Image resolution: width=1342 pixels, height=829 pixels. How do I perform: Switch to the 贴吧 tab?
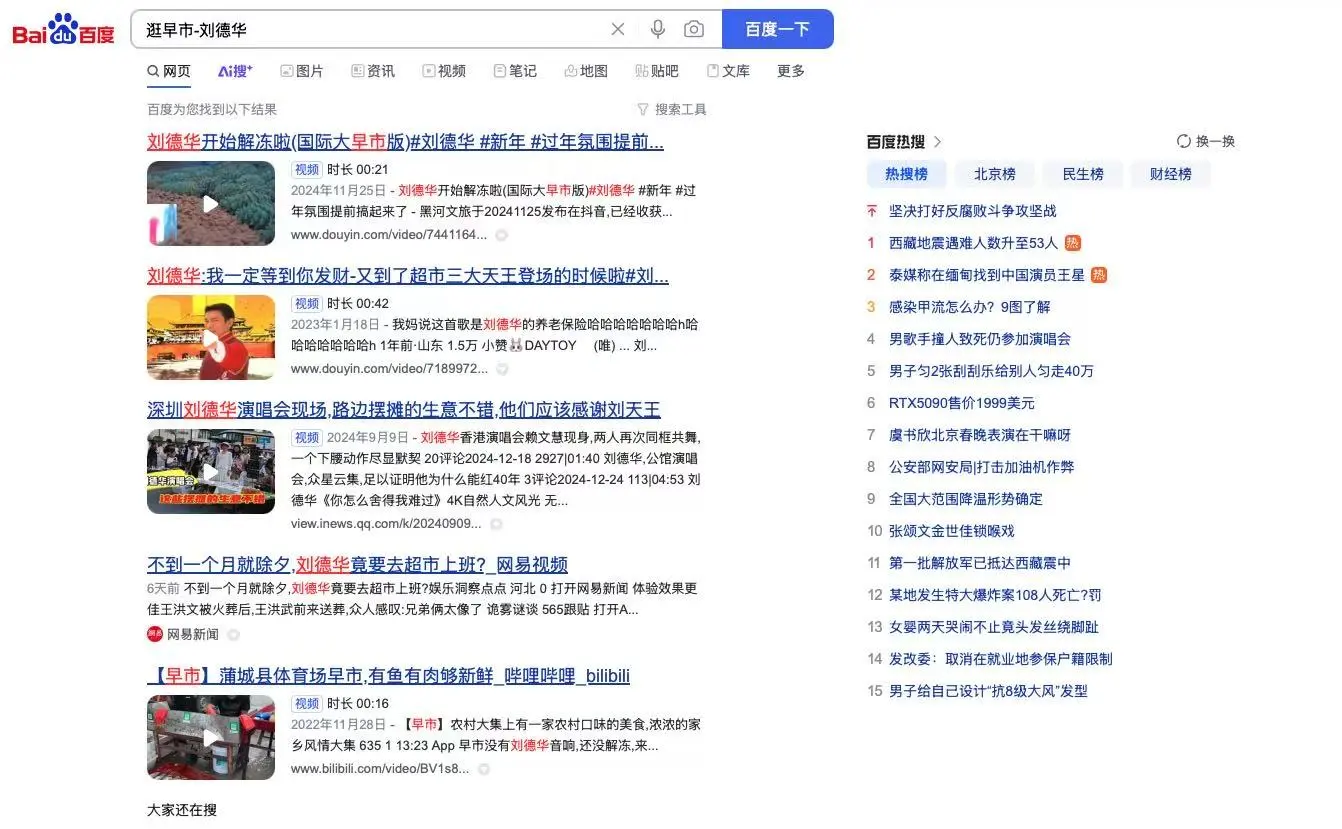[x=657, y=71]
